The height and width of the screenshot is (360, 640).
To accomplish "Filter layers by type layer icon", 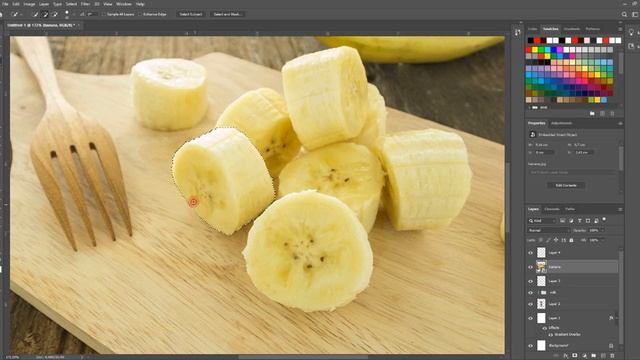I will pos(580,221).
